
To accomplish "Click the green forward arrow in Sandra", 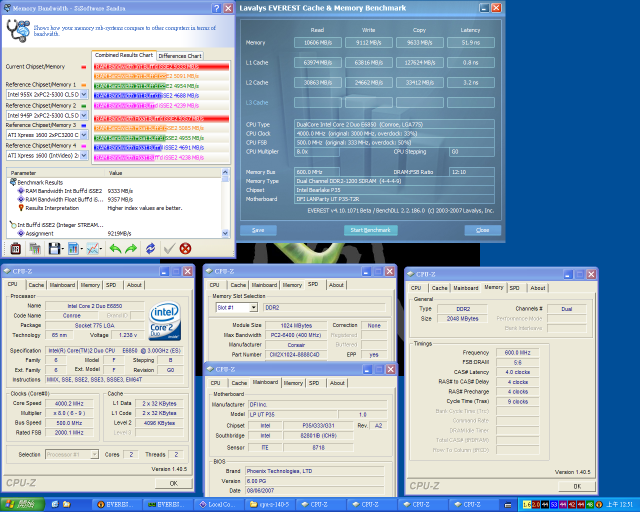I will coord(131,249).
